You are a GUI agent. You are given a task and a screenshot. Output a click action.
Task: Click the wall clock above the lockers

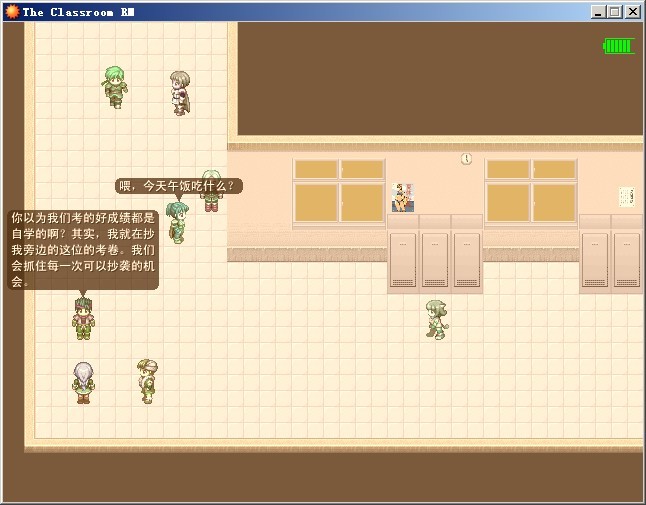(466, 159)
